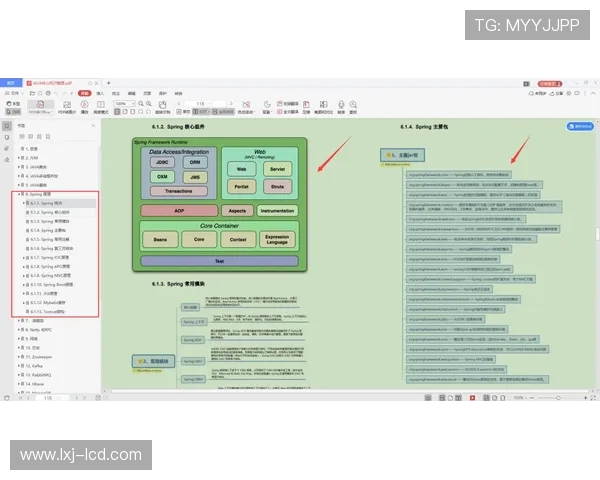
Task: Open the File menu dropdown
Action: coord(14,93)
